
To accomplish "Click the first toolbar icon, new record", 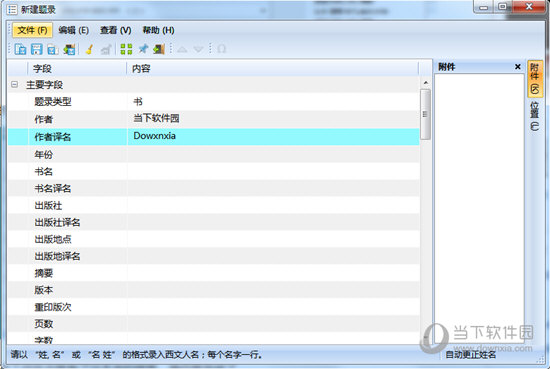I will click(x=20, y=49).
